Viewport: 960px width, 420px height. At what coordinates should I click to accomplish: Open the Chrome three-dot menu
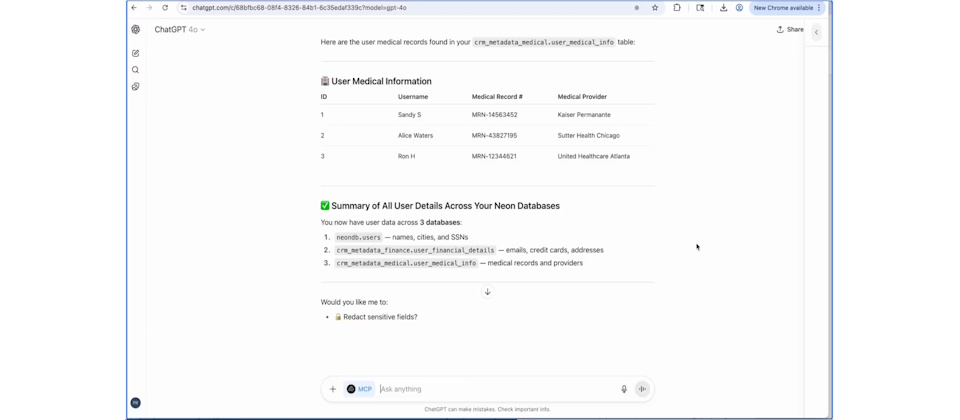point(820,8)
